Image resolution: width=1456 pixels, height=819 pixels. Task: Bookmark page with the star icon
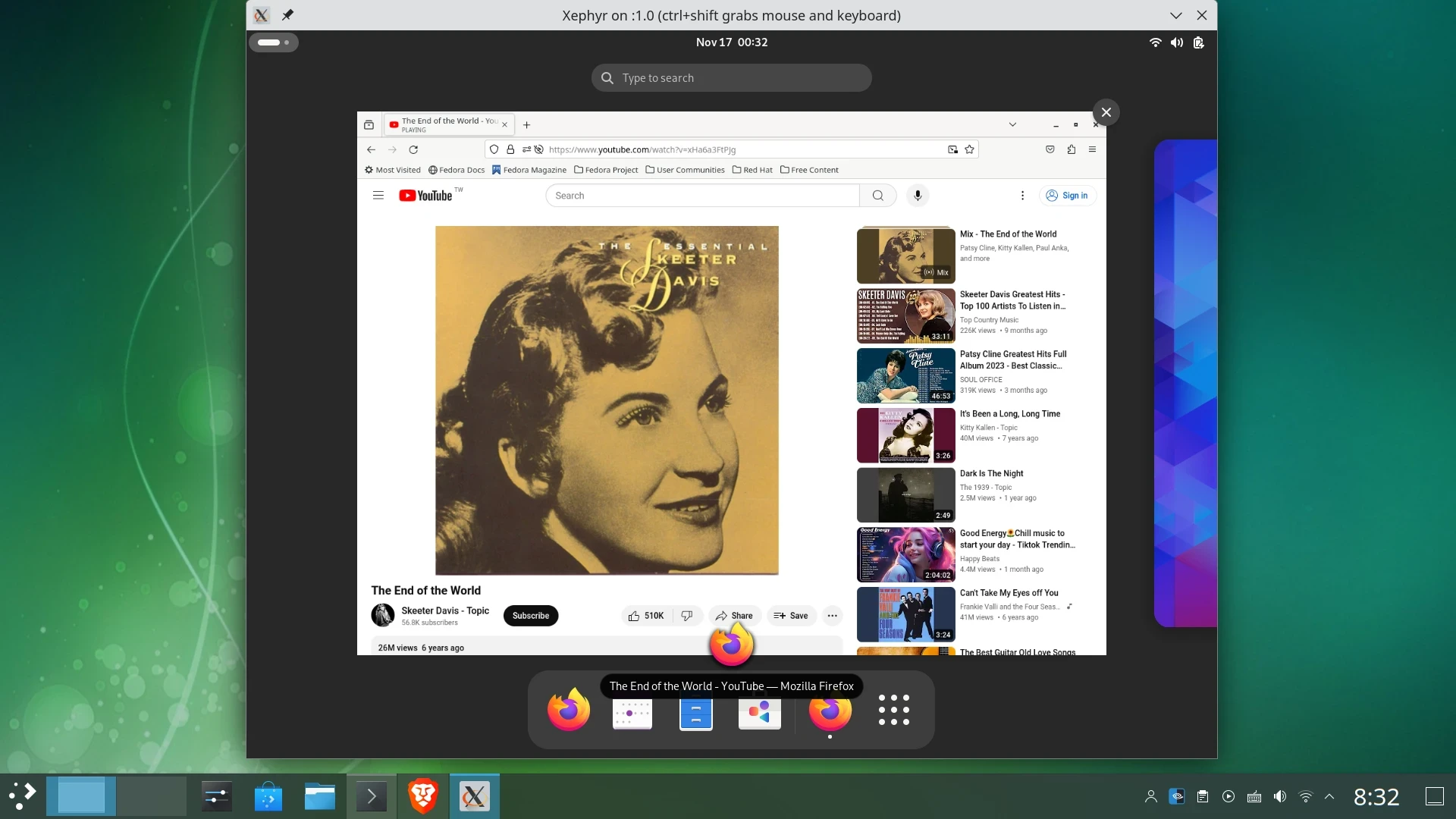click(x=969, y=149)
